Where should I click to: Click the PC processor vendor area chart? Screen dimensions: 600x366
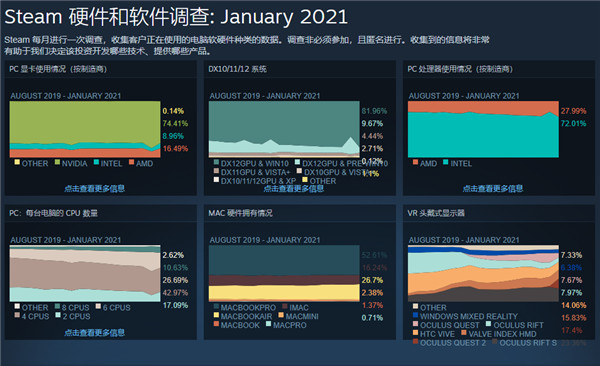(483, 129)
